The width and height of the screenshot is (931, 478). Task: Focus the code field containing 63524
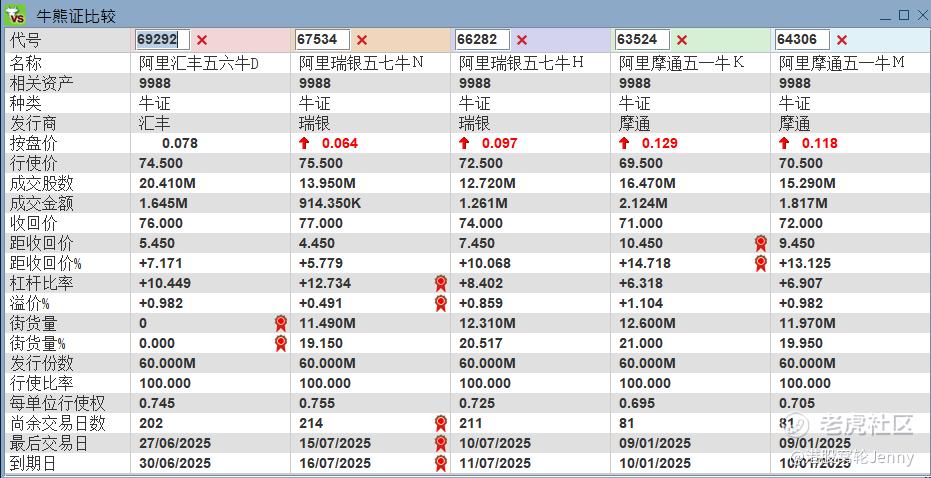(x=642, y=40)
